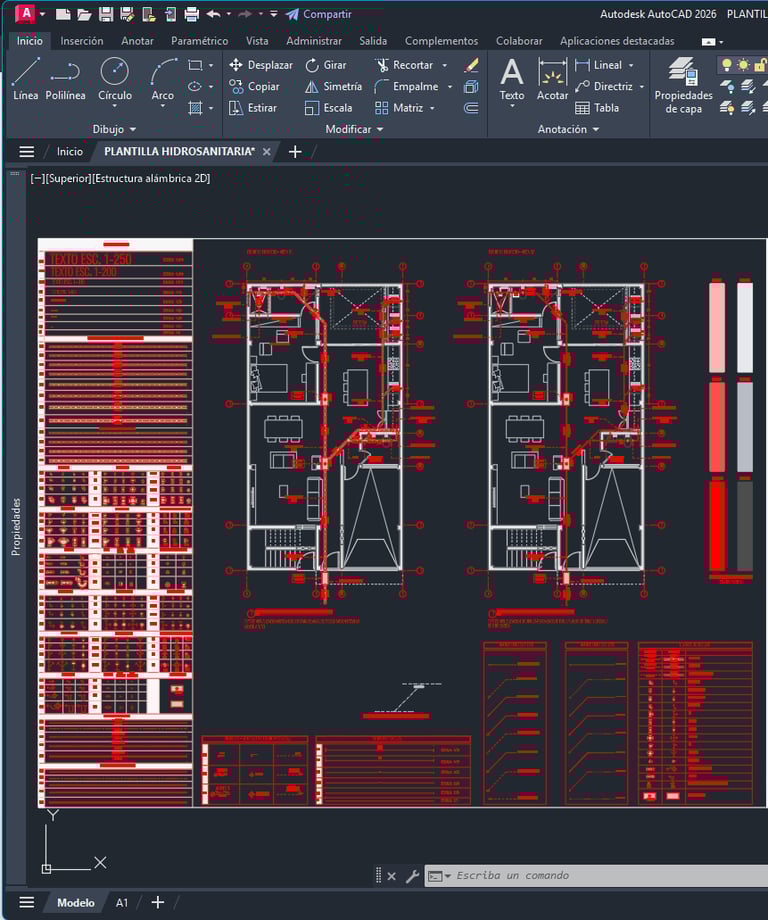Add a new drawing tab with plus
Image resolution: width=768 pixels, height=920 pixels.
pyautogui.click(x=295, y=152)
